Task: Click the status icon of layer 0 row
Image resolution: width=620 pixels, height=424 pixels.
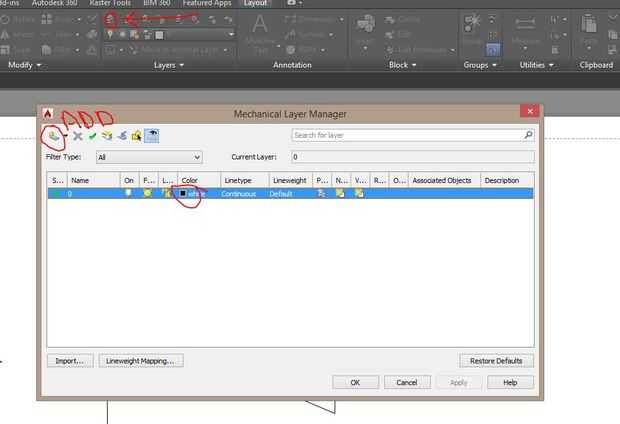Action: [x=57, y=194]
